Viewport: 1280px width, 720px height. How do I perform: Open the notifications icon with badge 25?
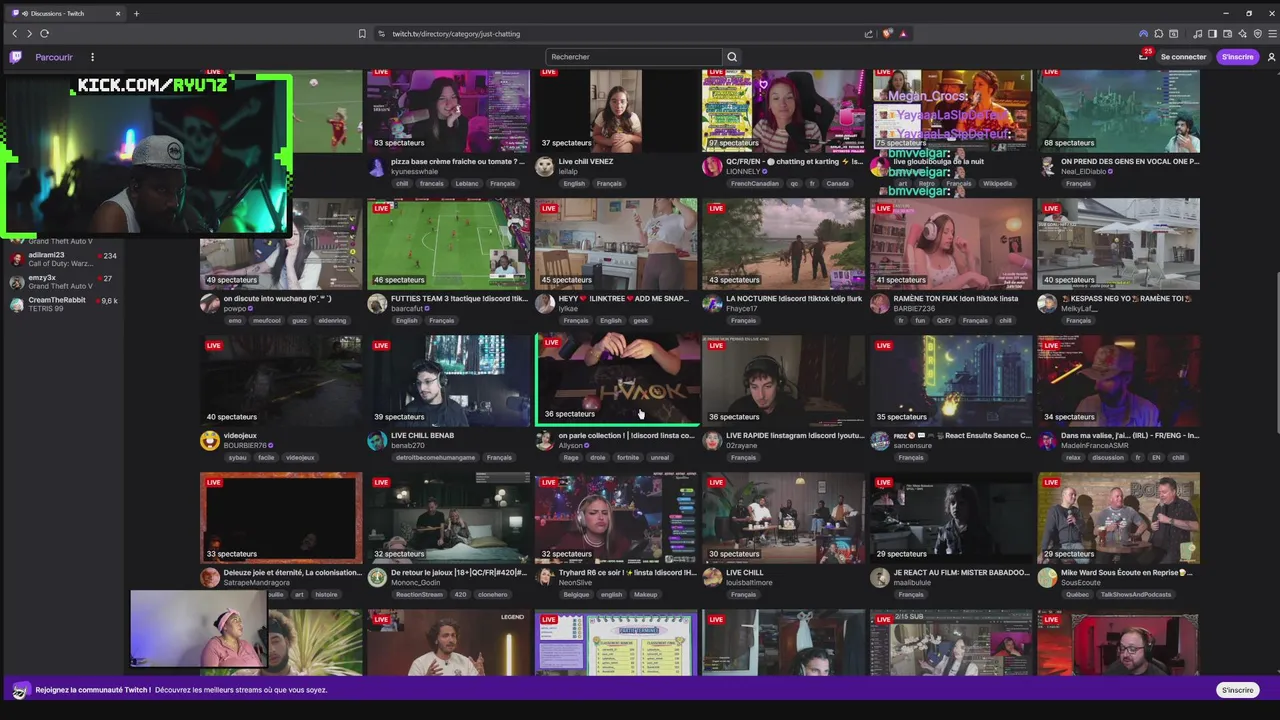point(1143,57)
